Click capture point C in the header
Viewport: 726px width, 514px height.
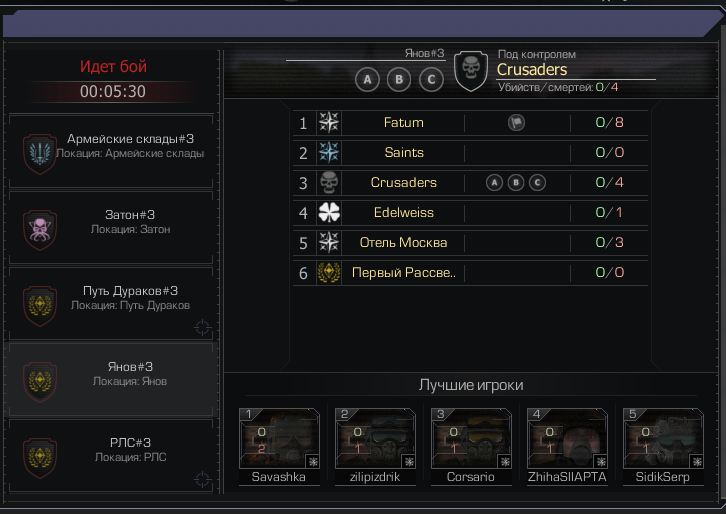pos(431,80)
